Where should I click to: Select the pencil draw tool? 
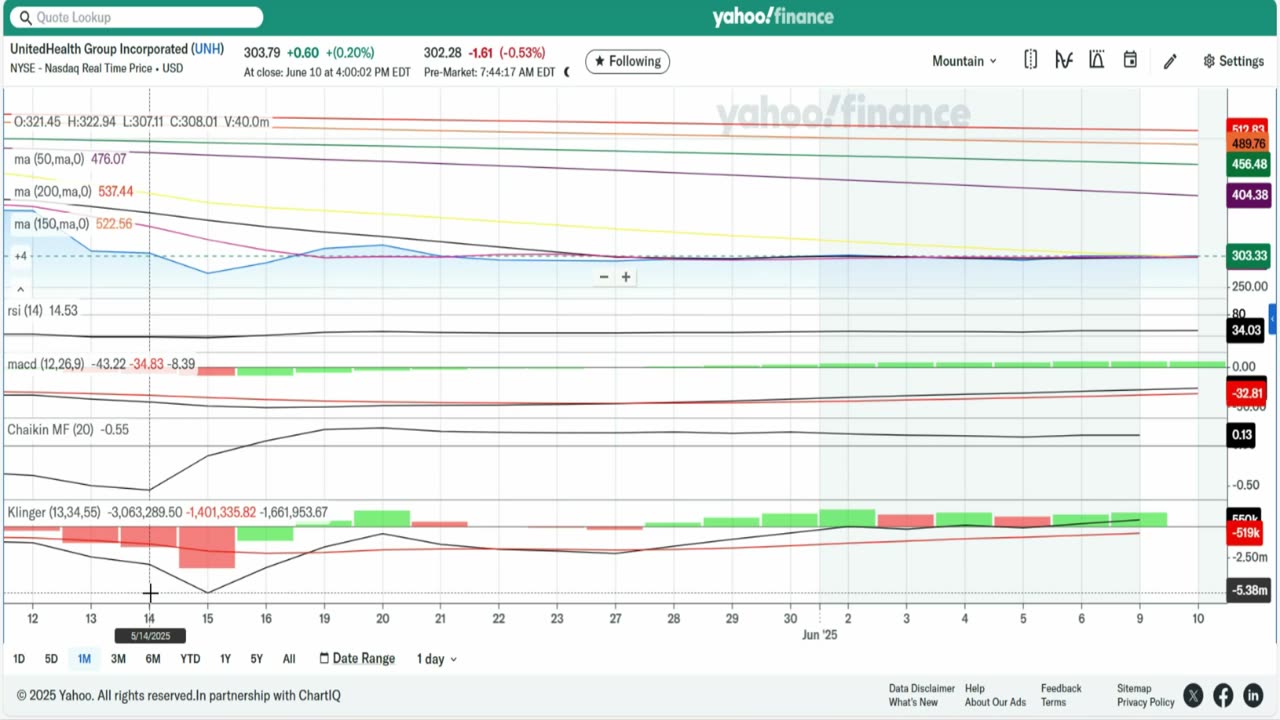click(x=1170, y=62)
